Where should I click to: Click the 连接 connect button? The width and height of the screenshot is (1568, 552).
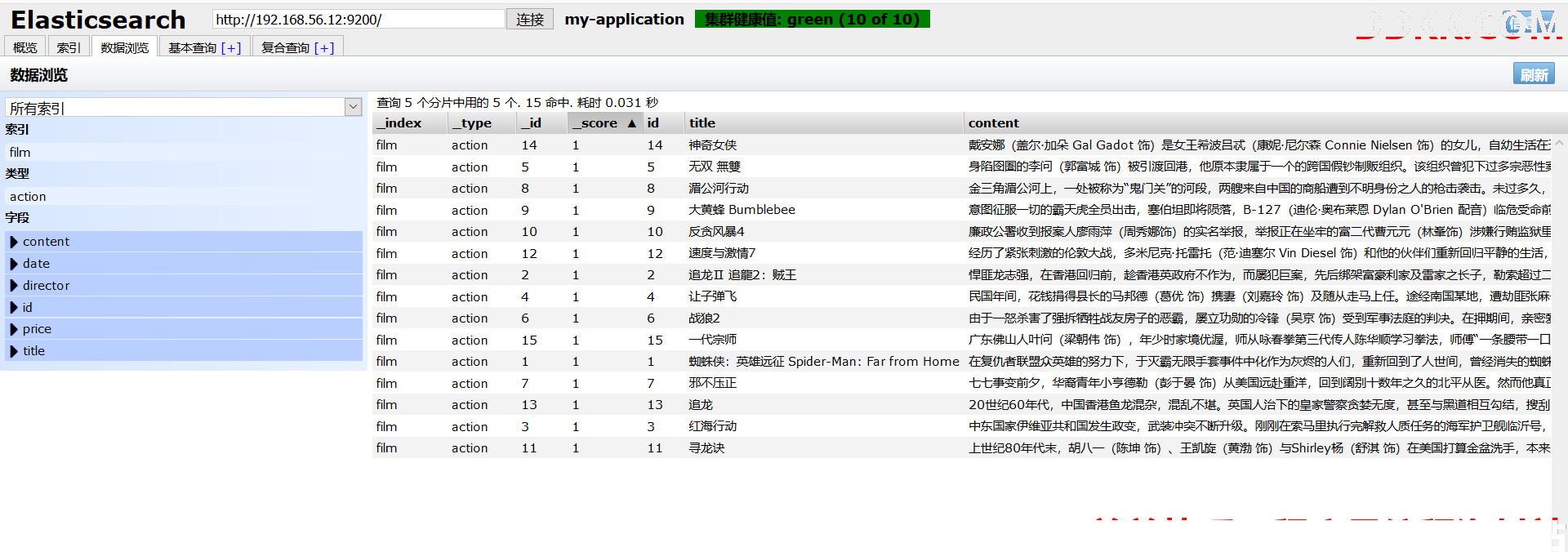[530, 19]
